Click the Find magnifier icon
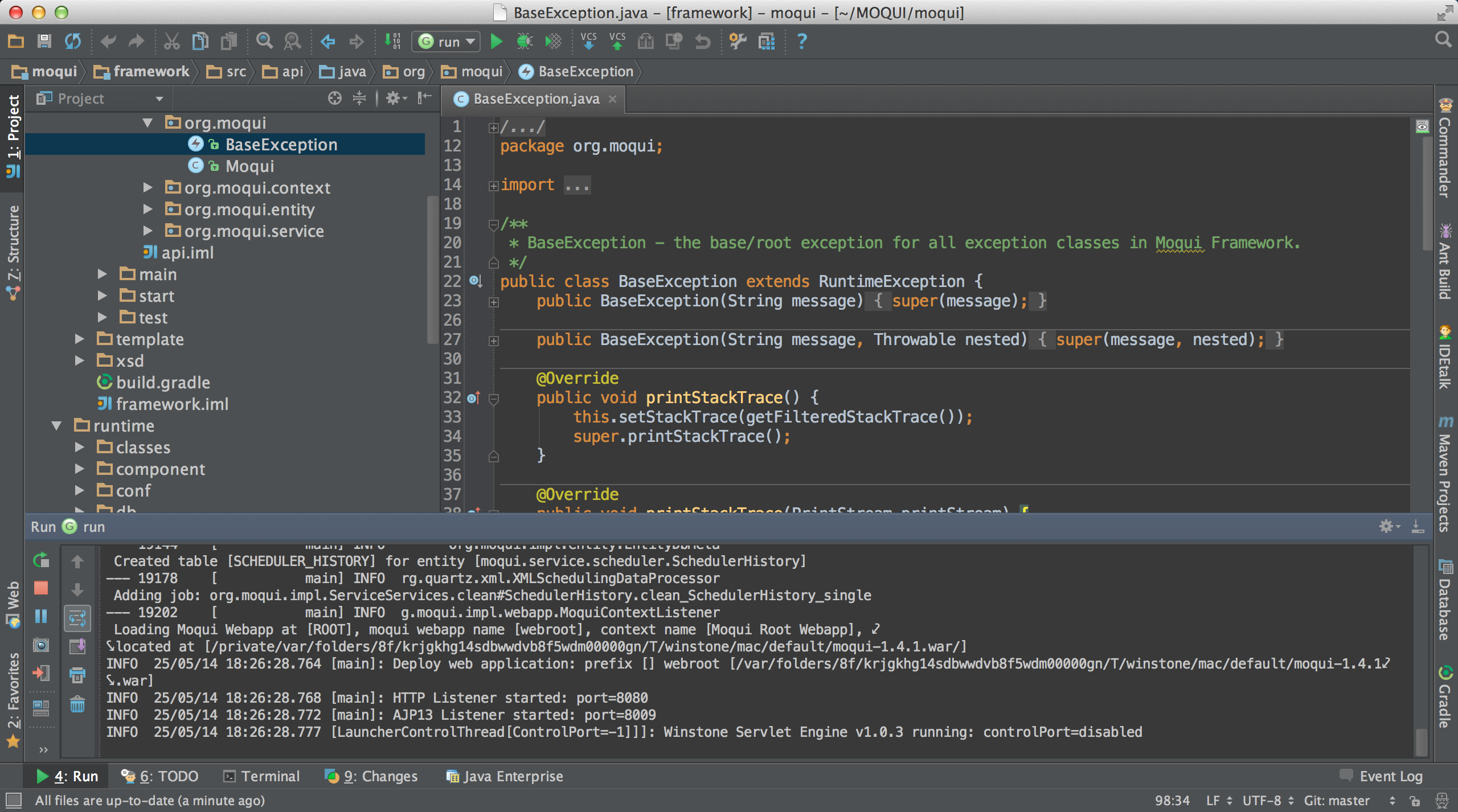The image size is (1458, 812). [264, 41]
